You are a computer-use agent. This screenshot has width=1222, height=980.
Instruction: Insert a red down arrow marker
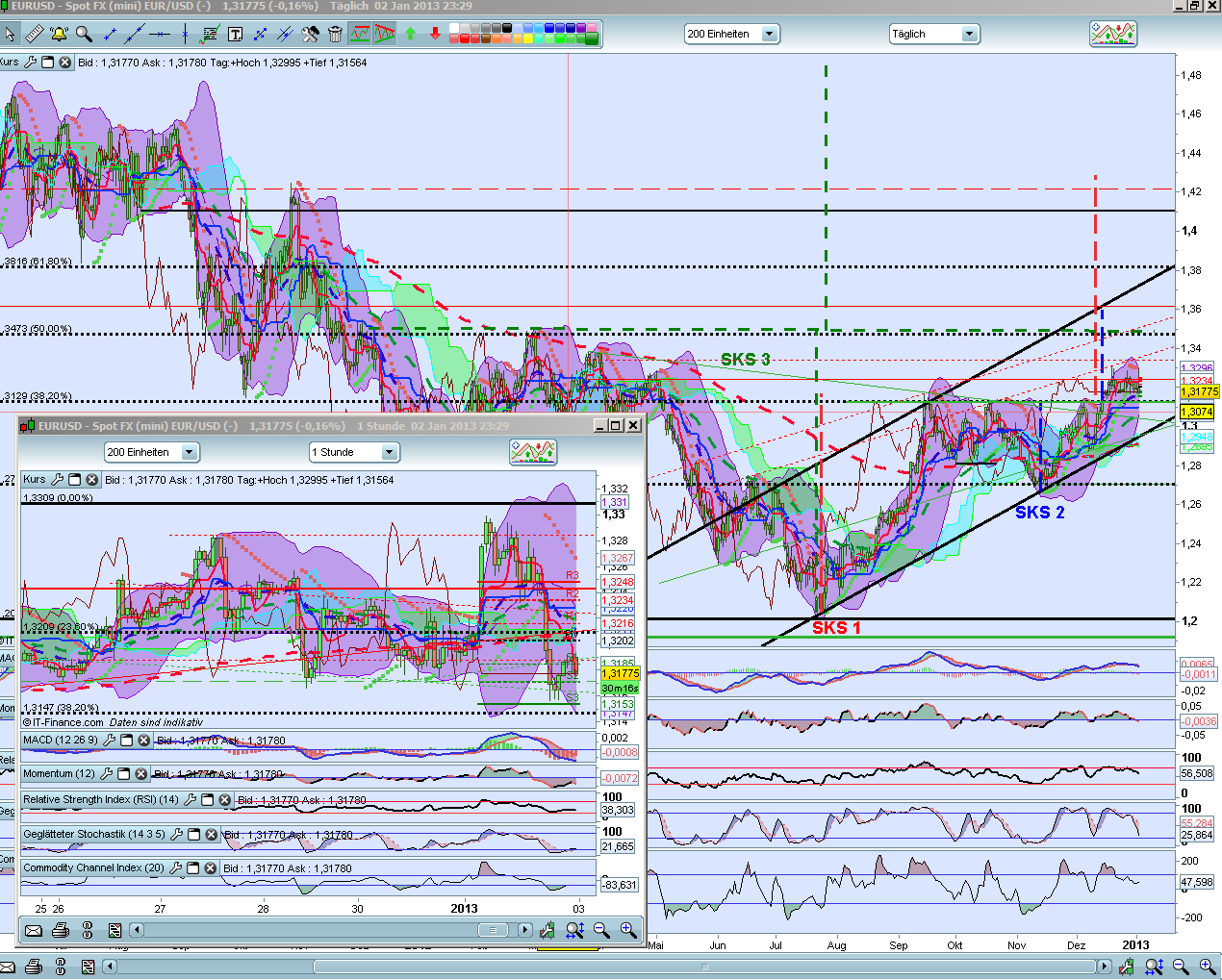click(435, 35)
